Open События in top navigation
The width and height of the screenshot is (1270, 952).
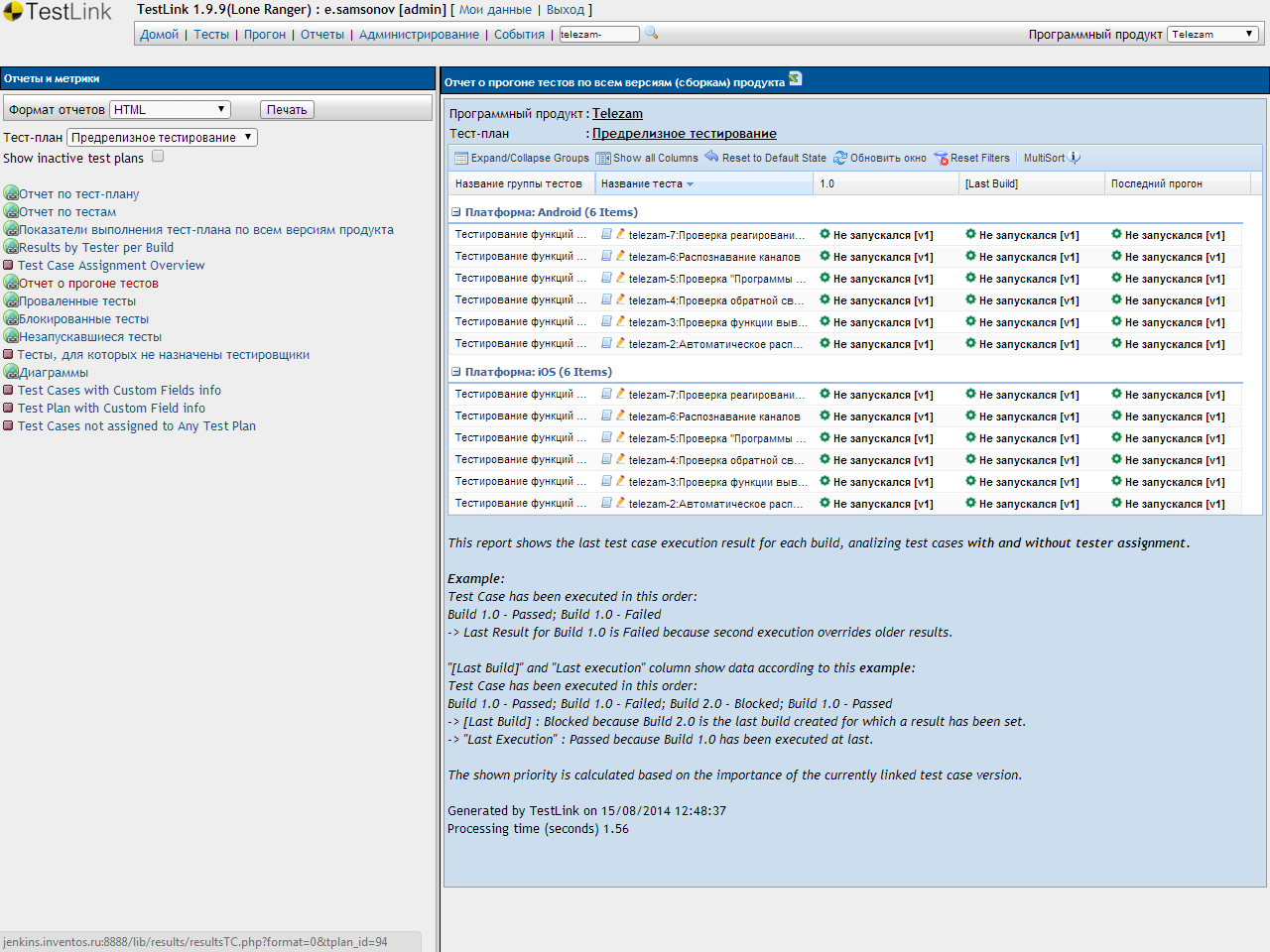[519, 34]
